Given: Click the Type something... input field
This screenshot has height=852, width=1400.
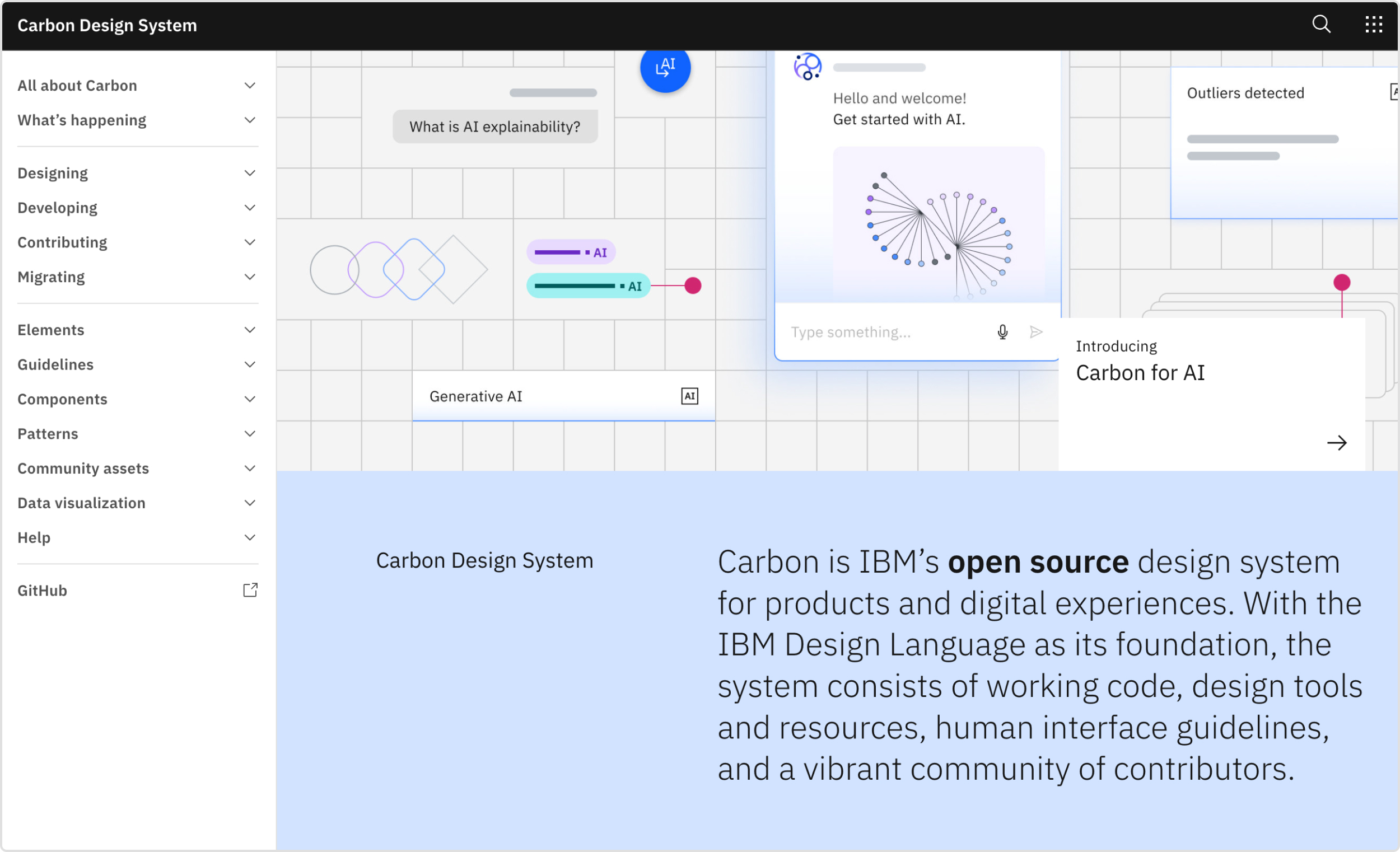Looking at the screenshot, I should (x=917, y=333).
